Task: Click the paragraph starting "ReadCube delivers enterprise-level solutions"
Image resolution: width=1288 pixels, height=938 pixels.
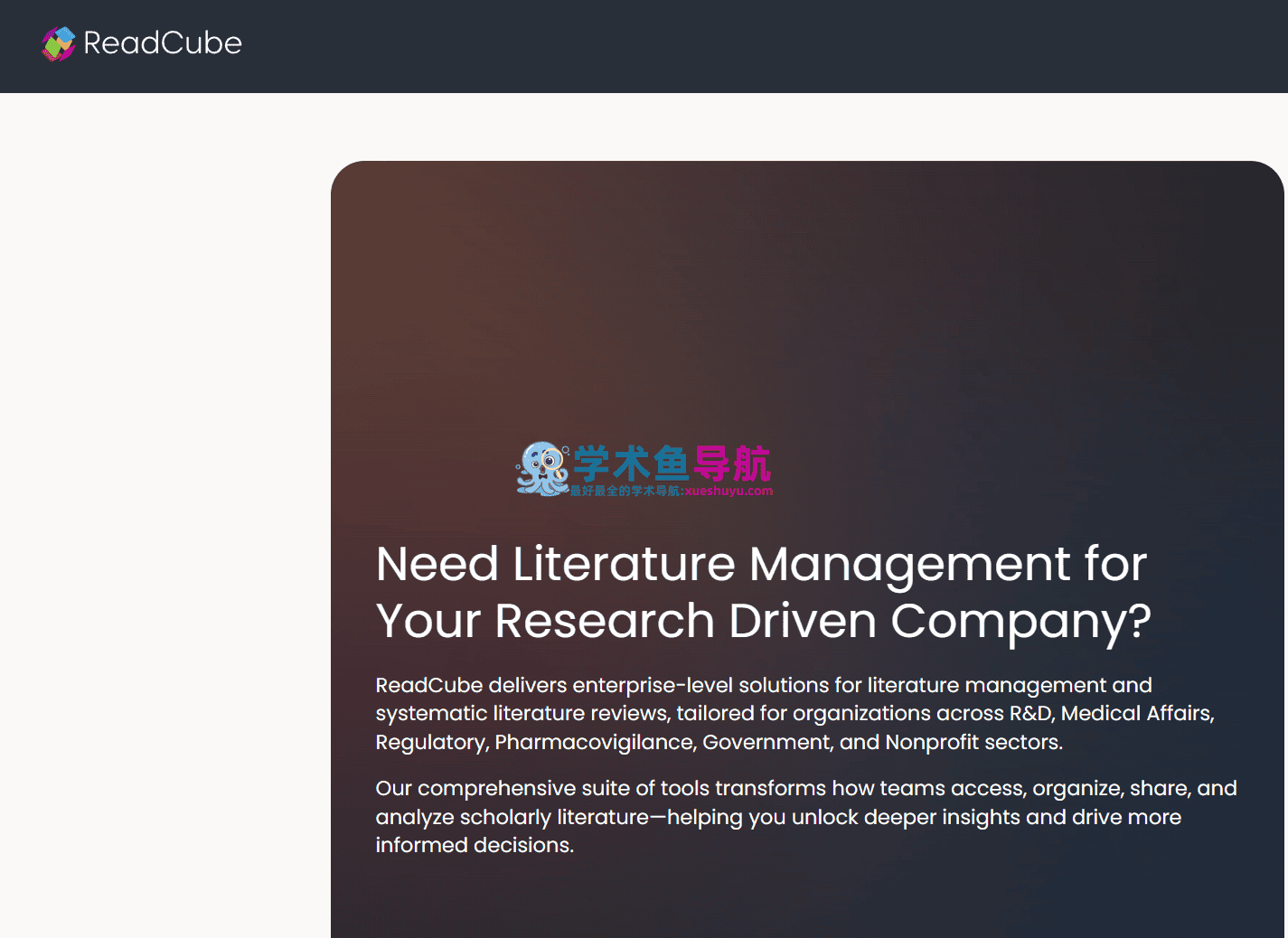Action: point(795,713)
